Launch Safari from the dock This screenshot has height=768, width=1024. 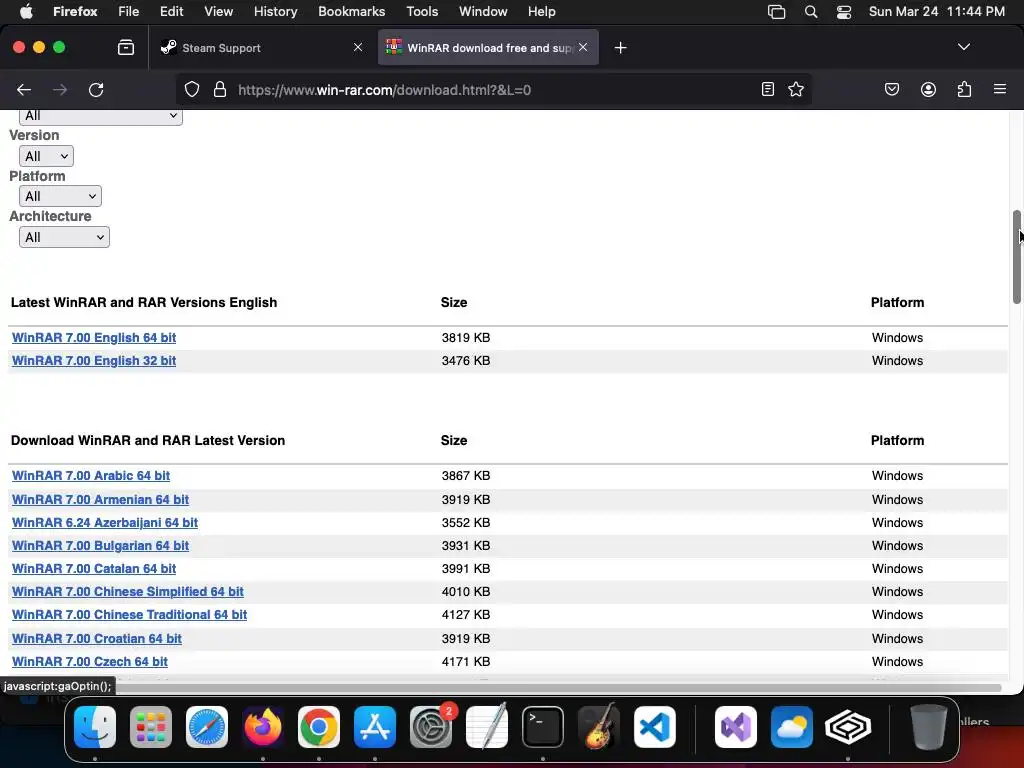(x=207, y=727)
